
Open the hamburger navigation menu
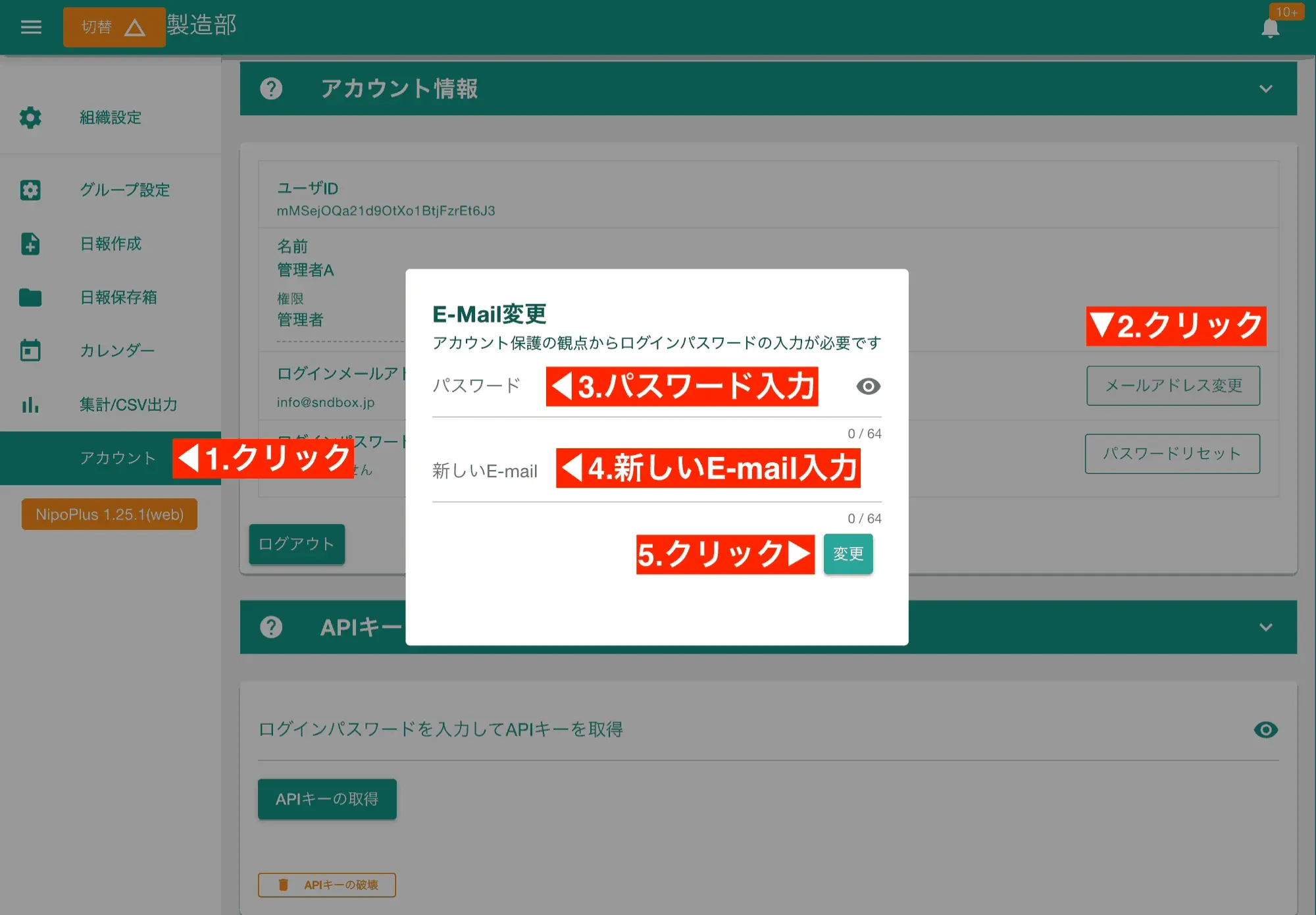30,27
